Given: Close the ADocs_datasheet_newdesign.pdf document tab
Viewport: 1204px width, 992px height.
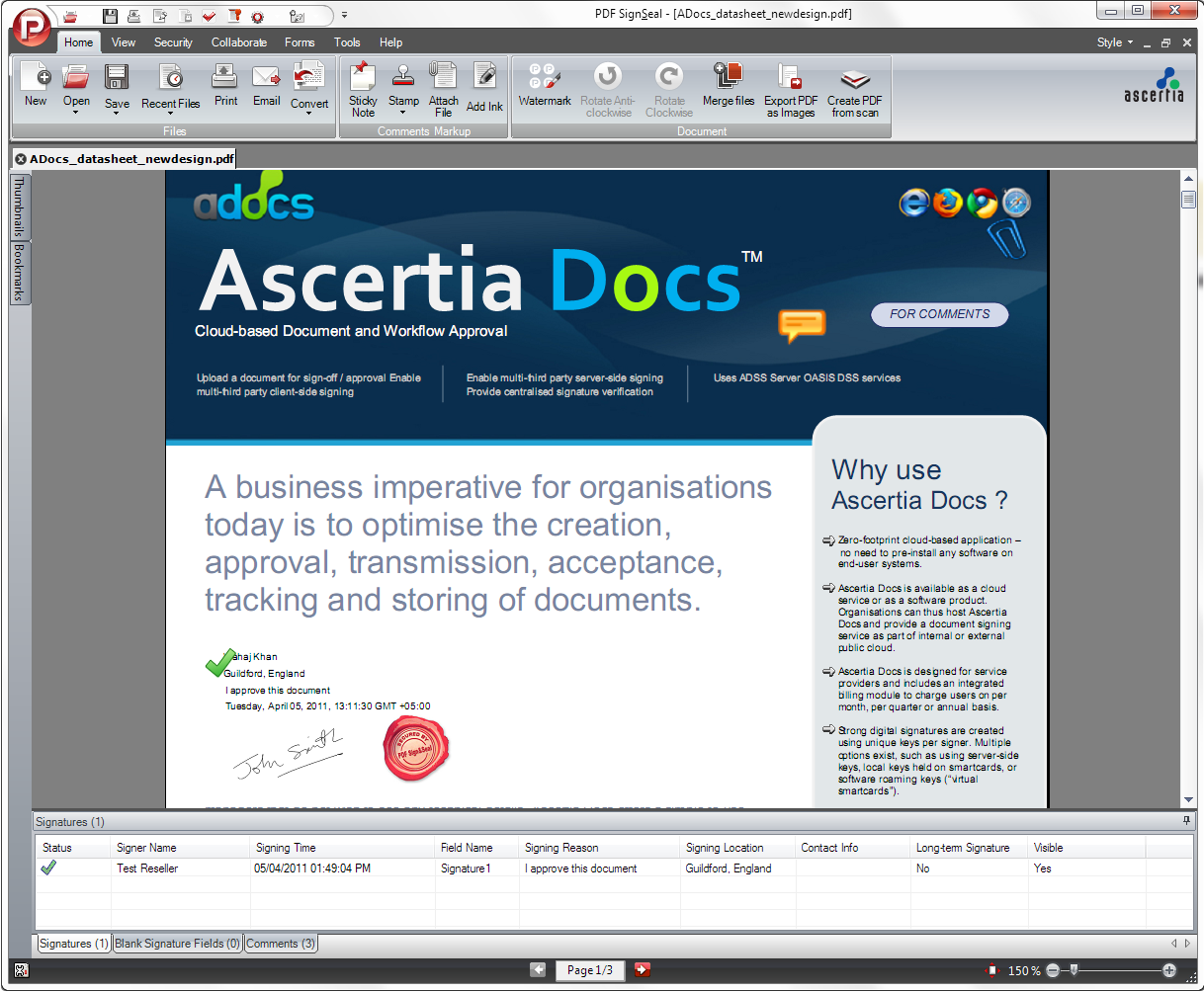Looking at the screenshot, I should (x=21, y=159).
